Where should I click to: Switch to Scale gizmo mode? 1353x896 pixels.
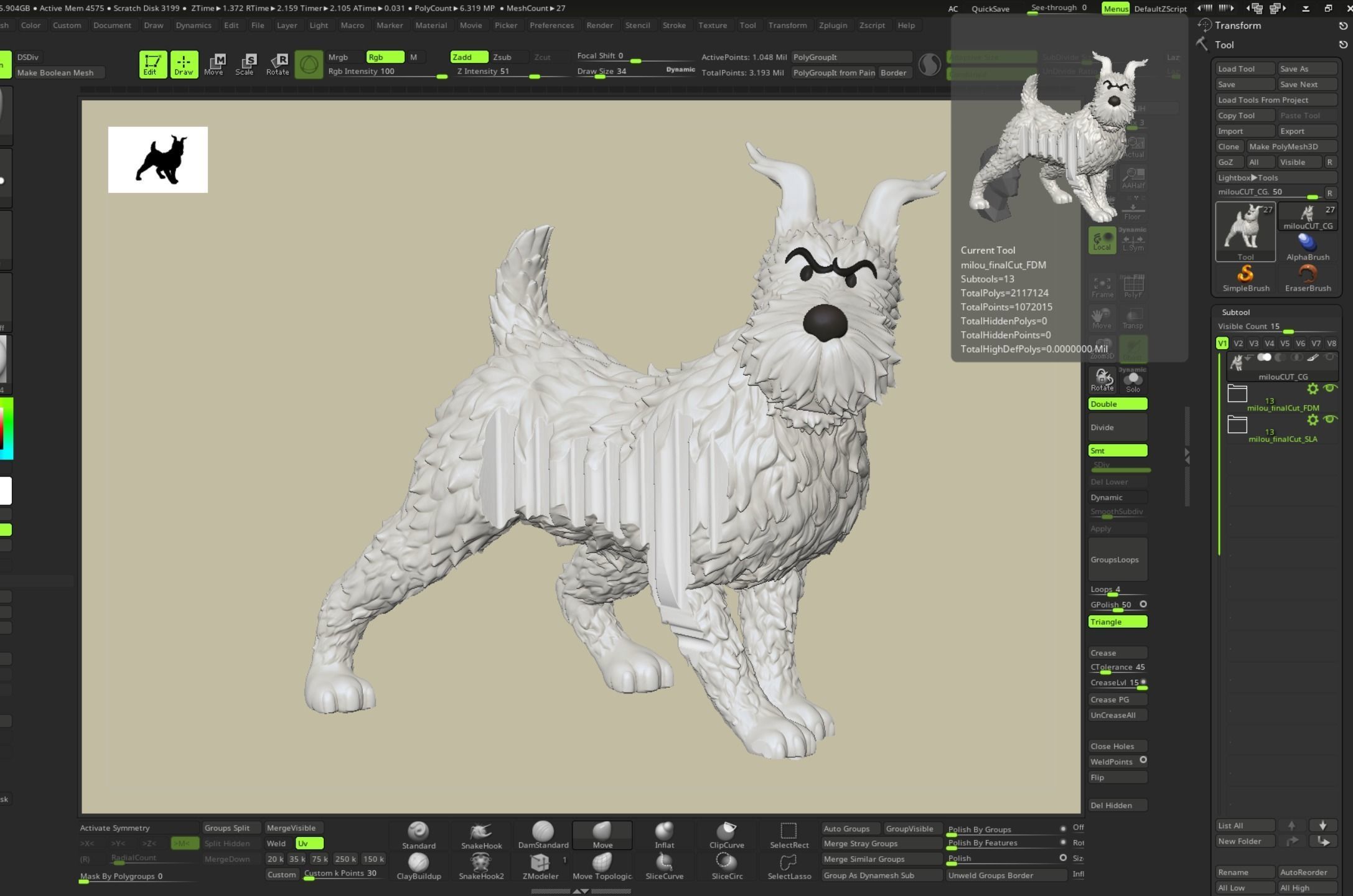(245, 64)
